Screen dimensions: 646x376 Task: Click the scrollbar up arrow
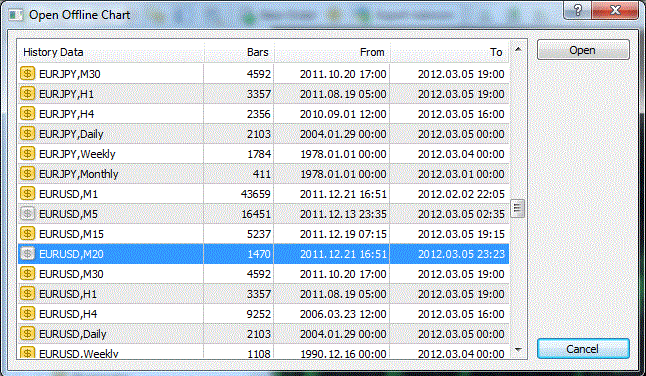pos(518,49)
